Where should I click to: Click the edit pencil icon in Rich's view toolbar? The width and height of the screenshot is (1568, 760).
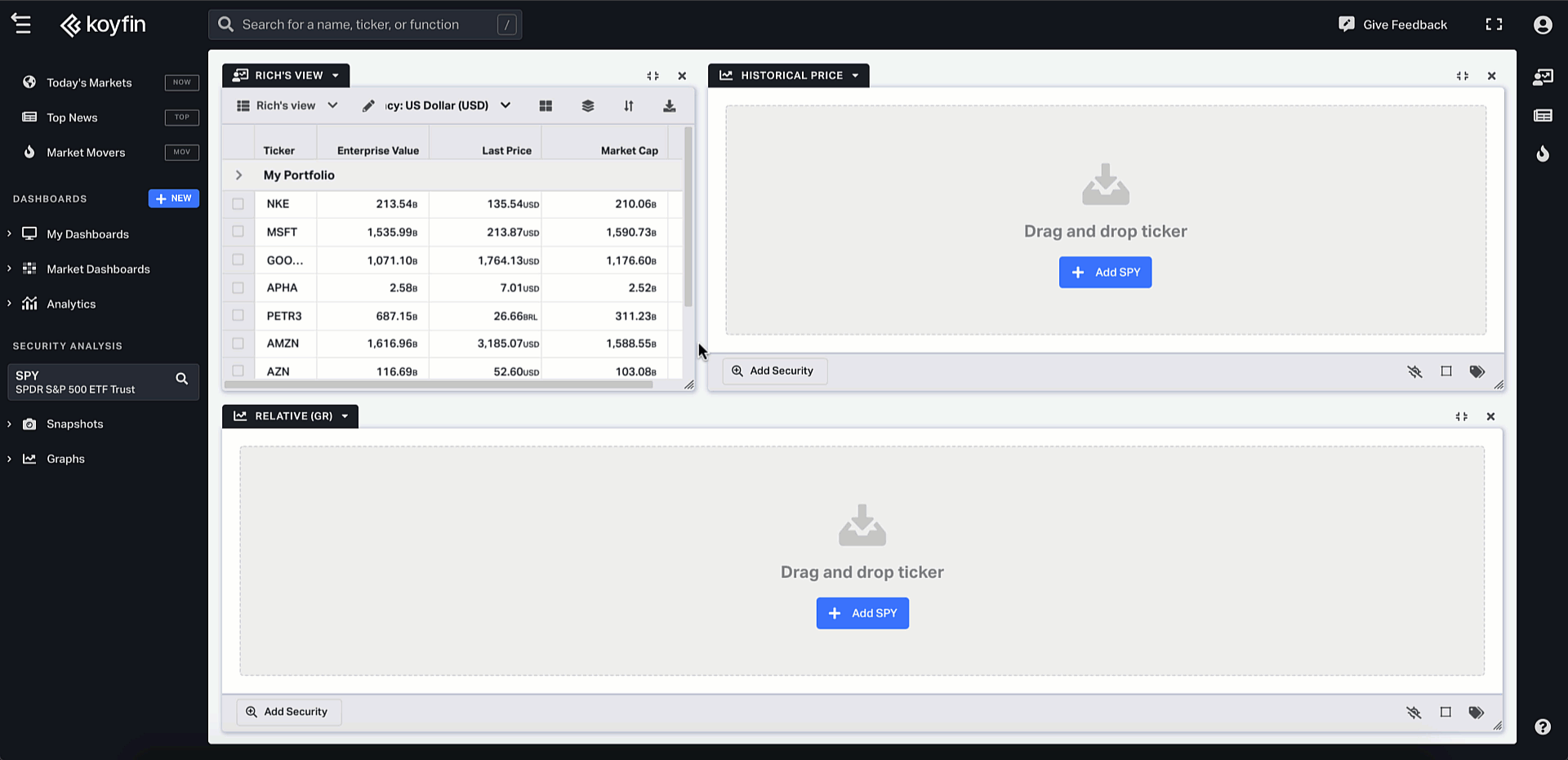pos(368,105)
